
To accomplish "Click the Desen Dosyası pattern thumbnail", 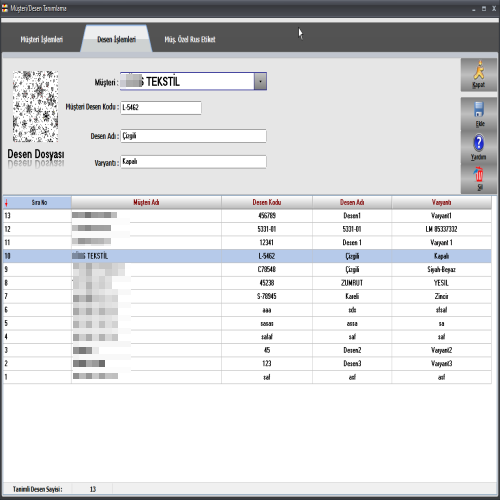I will 35,107.
